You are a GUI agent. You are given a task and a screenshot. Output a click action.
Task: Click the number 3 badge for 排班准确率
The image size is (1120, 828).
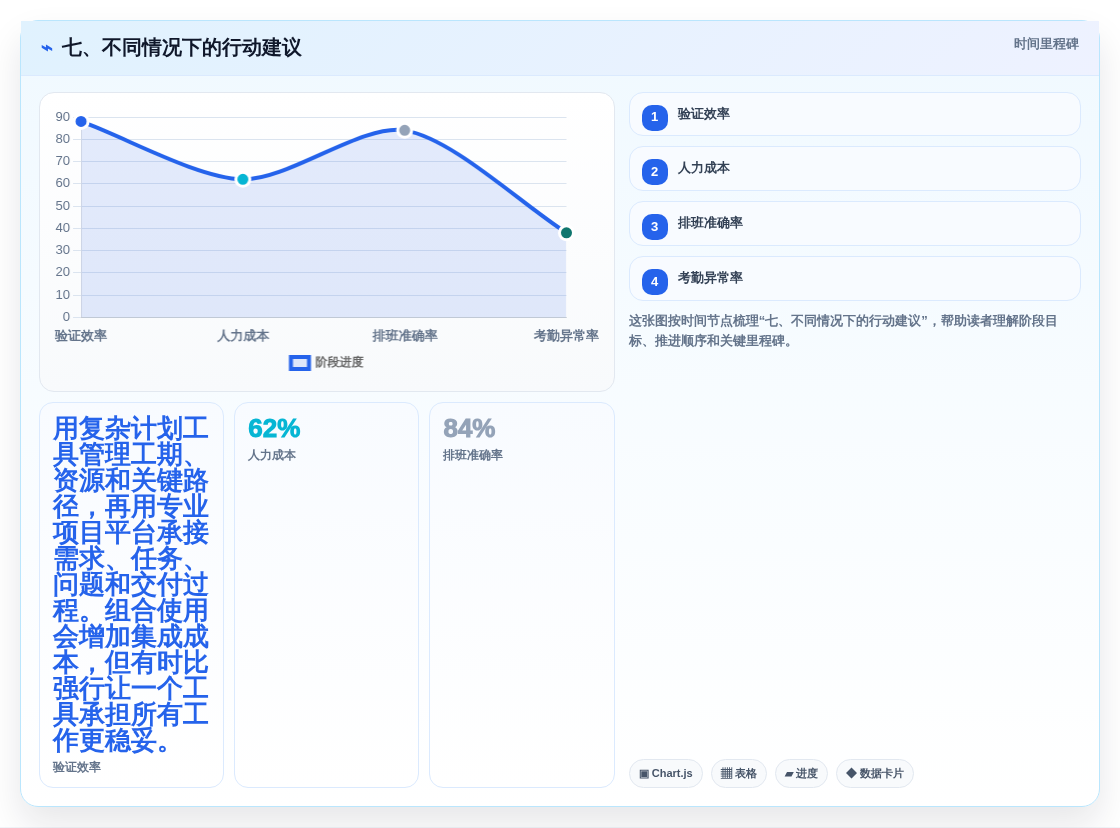click(654, 226)
